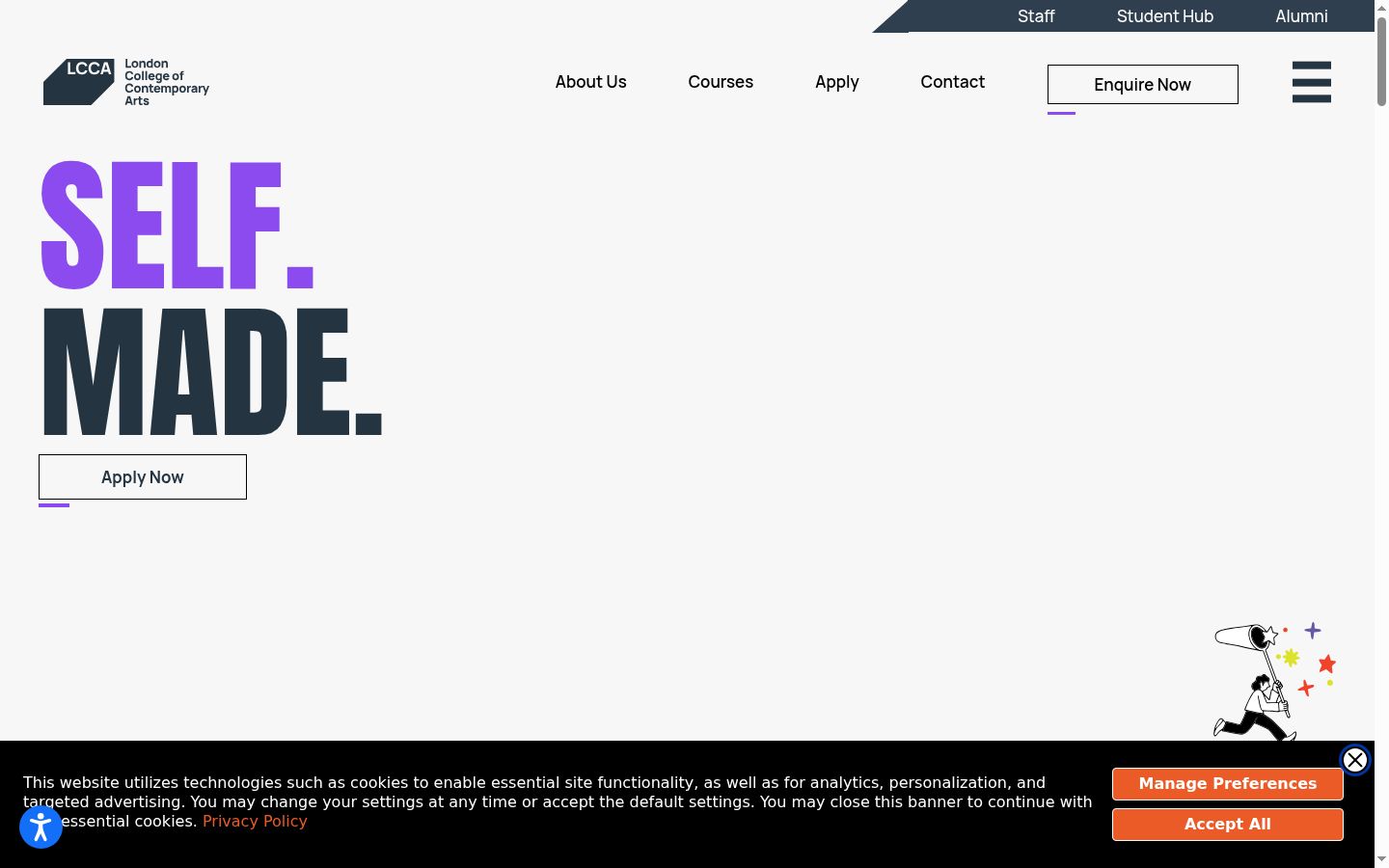Go to the Apply menu item
This screenshot has height=868, width=1389.
point(837,82)
